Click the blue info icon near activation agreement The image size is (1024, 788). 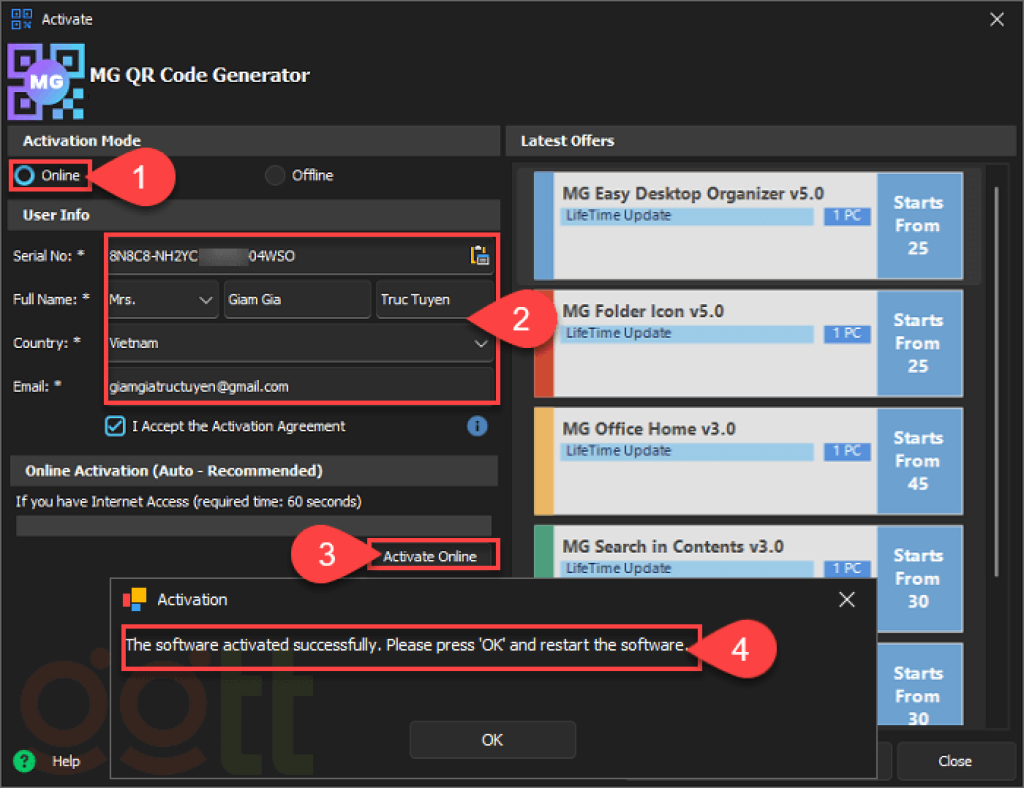(477, 426)
